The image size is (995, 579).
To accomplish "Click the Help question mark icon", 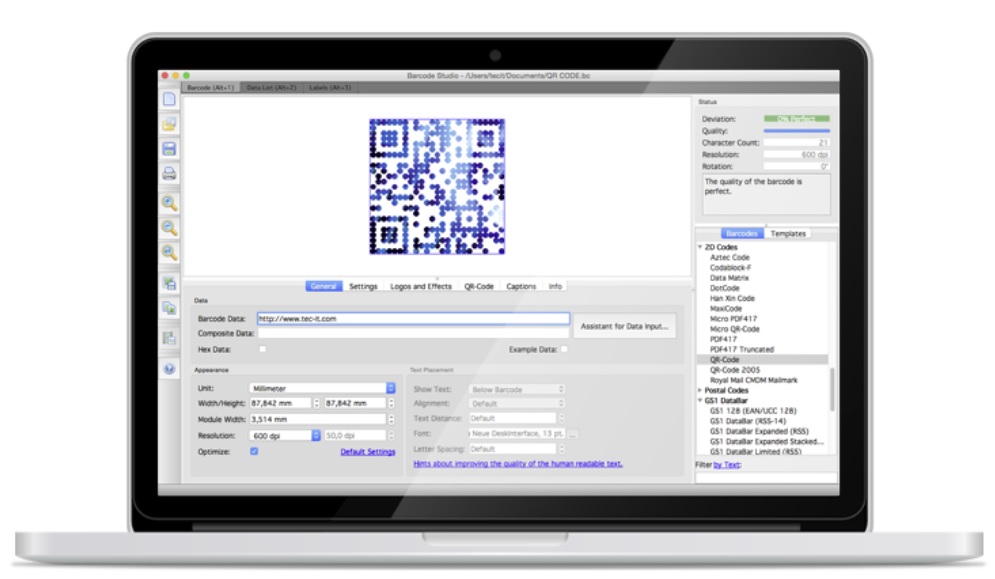I will 169,368.
